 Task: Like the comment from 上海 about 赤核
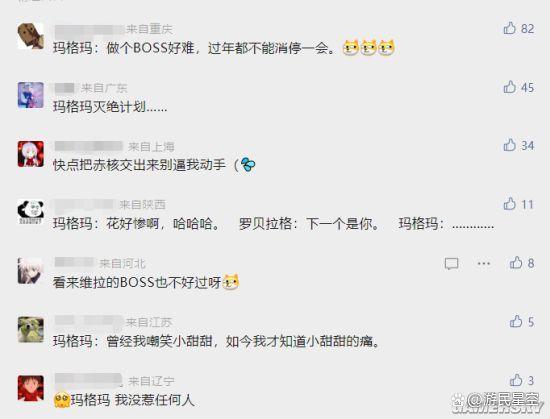pos(510,145)
